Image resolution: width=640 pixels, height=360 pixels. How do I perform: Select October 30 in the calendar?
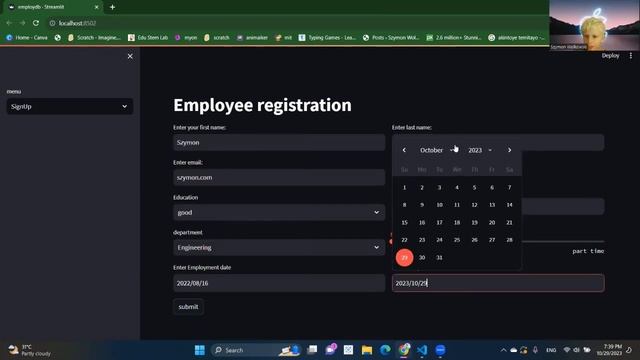(422, 258)
